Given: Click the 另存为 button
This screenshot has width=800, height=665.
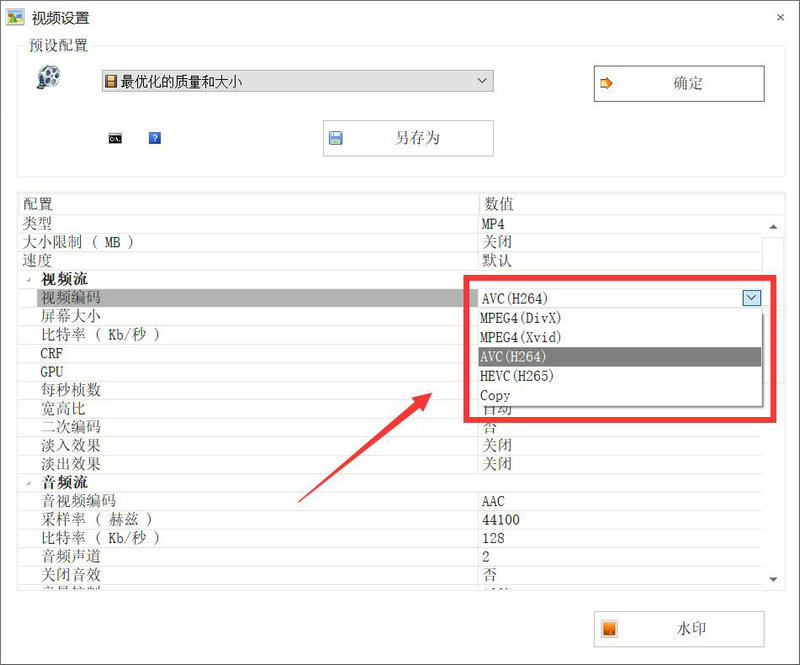Looking at the screenshot, I should click(x=408, y=138).
